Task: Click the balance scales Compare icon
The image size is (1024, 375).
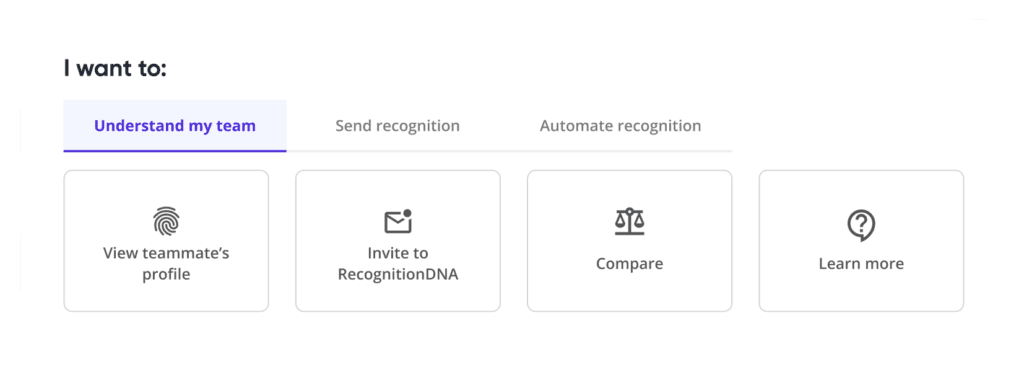Action: [x=630, y=221]
